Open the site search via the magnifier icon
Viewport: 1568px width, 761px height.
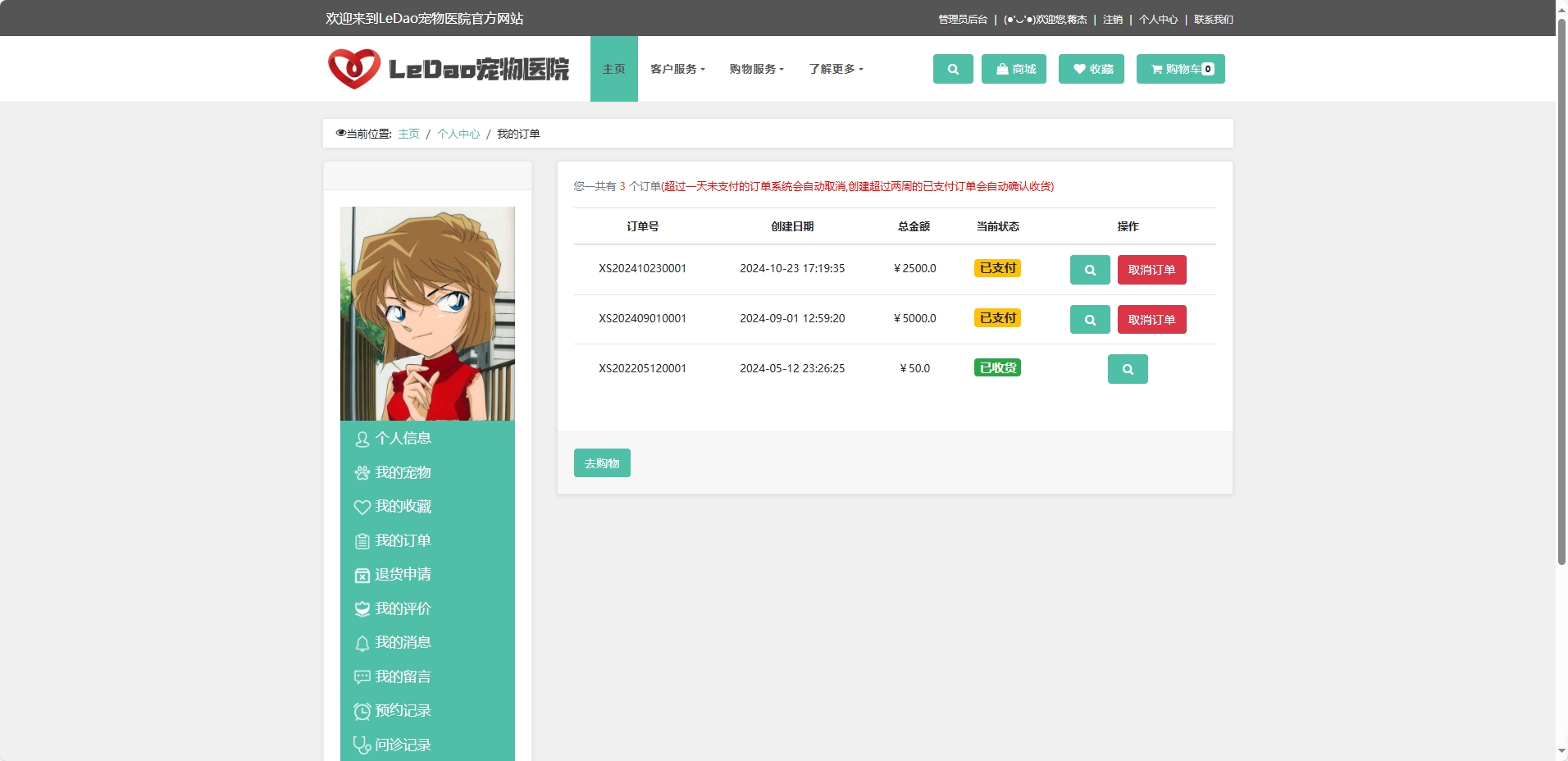[x=952, y=69]
